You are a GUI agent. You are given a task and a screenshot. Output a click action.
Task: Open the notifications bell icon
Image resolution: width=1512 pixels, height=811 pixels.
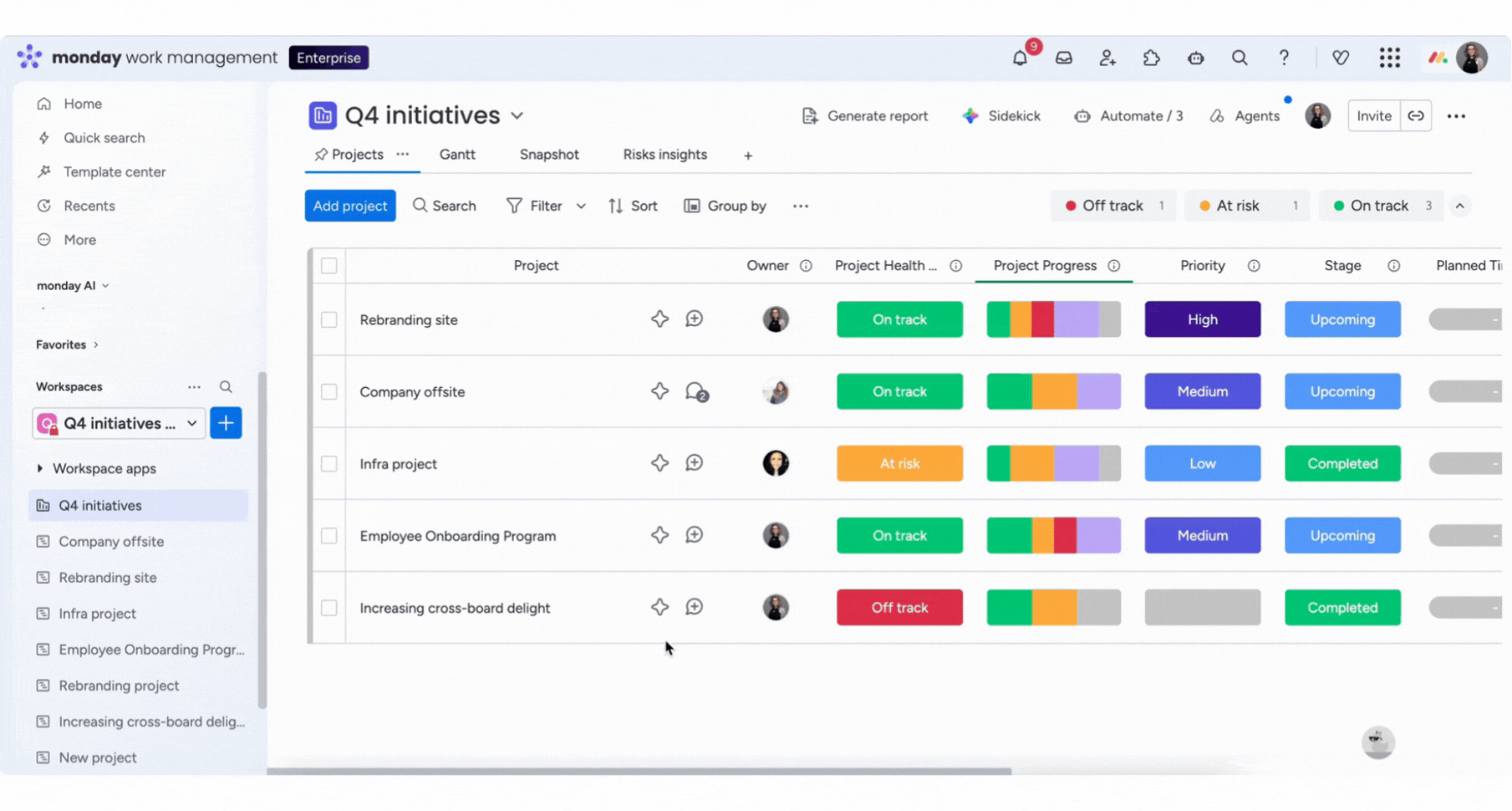1020,58
